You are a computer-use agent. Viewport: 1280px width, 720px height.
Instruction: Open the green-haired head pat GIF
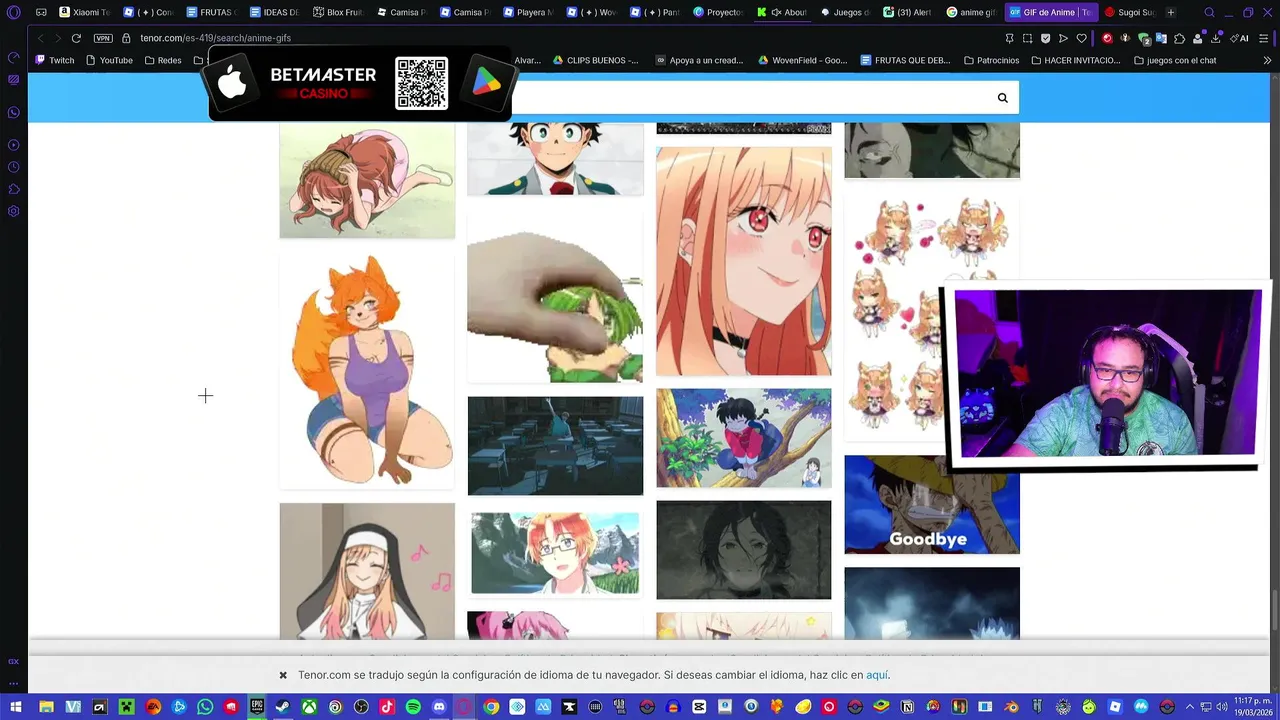555,298
